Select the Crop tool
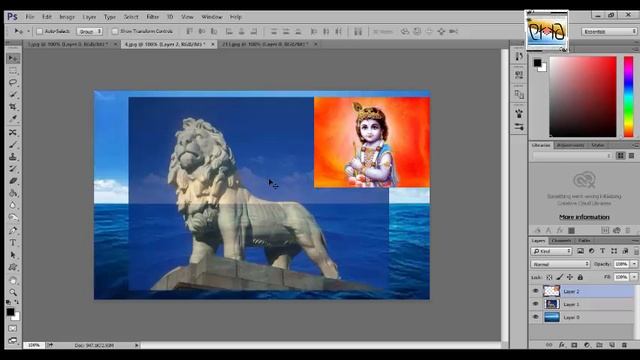The image size is (640, 360). click(x=13, y=107)
